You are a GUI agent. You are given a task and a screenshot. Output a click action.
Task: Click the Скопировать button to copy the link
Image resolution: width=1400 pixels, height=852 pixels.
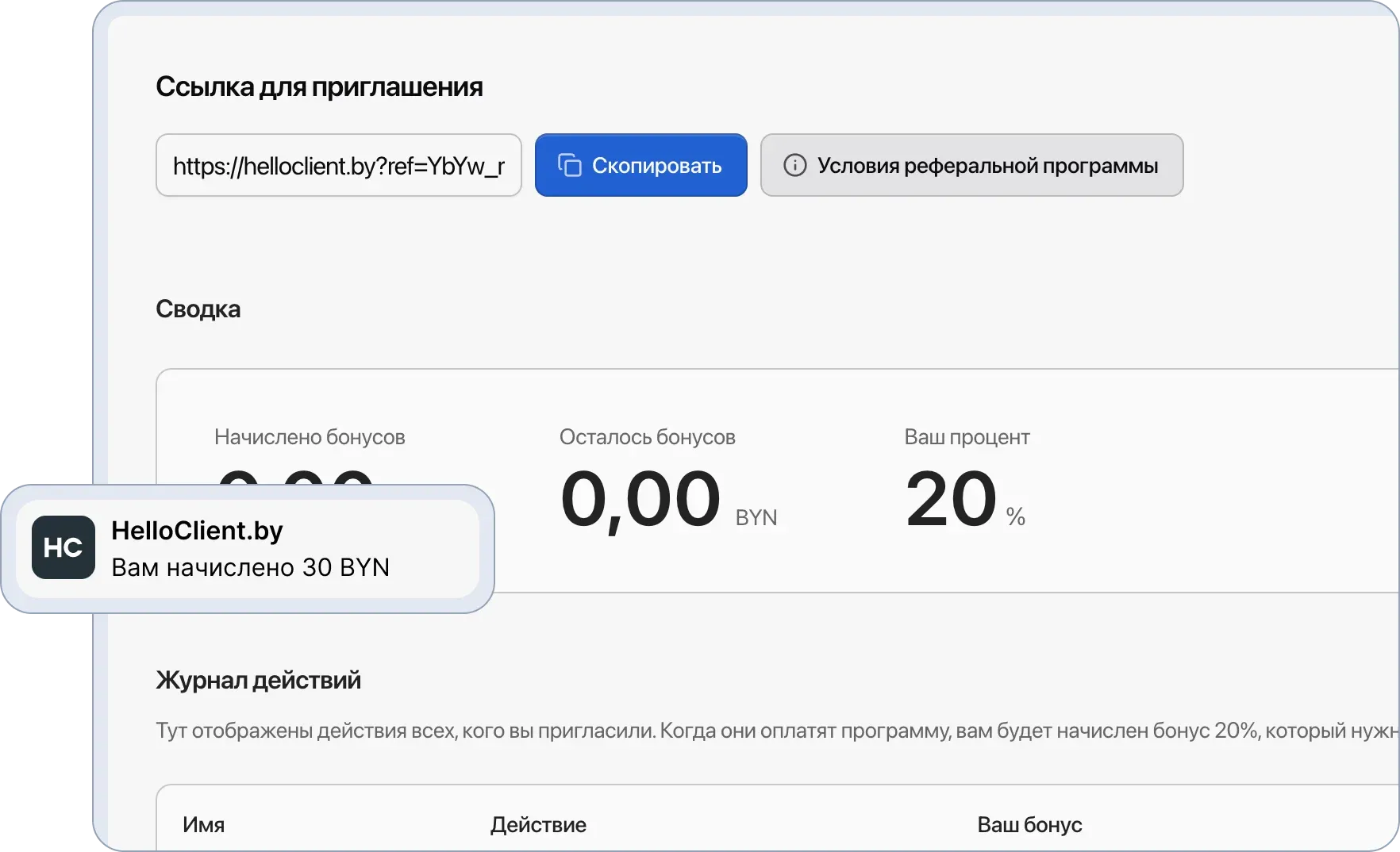pos(640,165)
